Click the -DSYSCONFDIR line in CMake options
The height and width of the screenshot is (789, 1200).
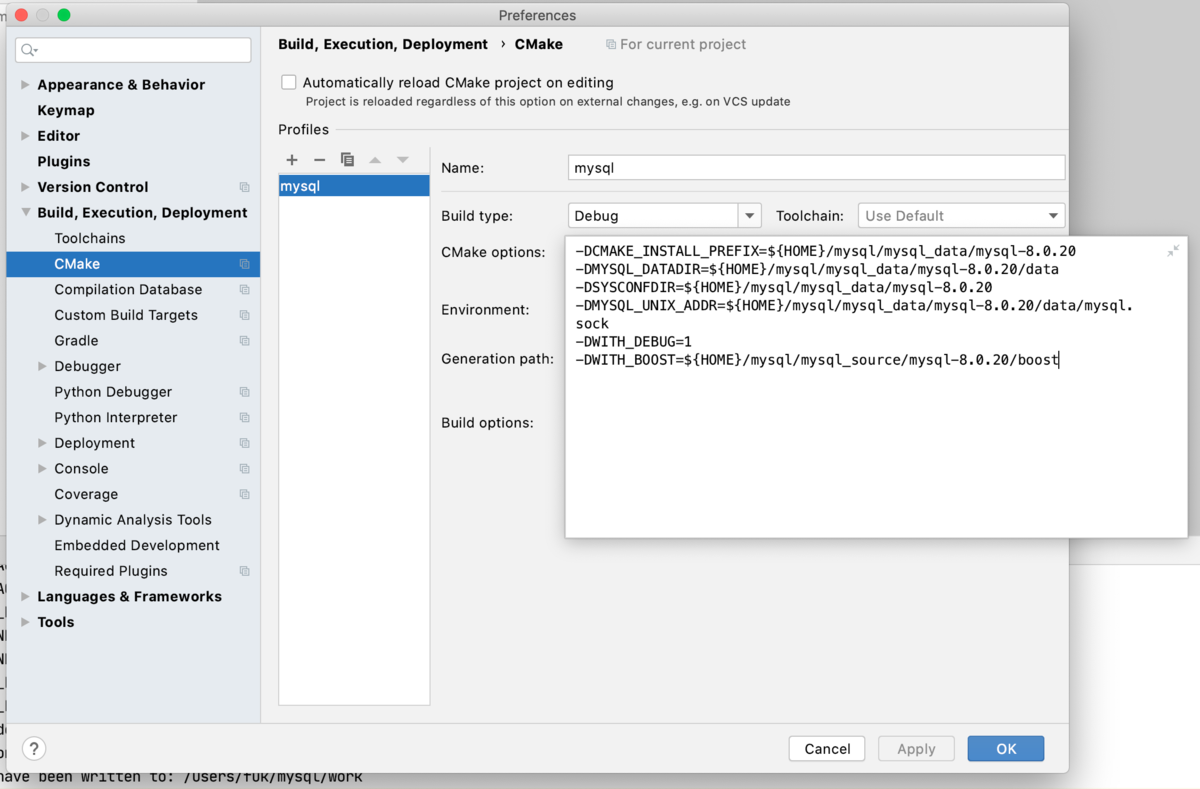click(x=784, y=288)
